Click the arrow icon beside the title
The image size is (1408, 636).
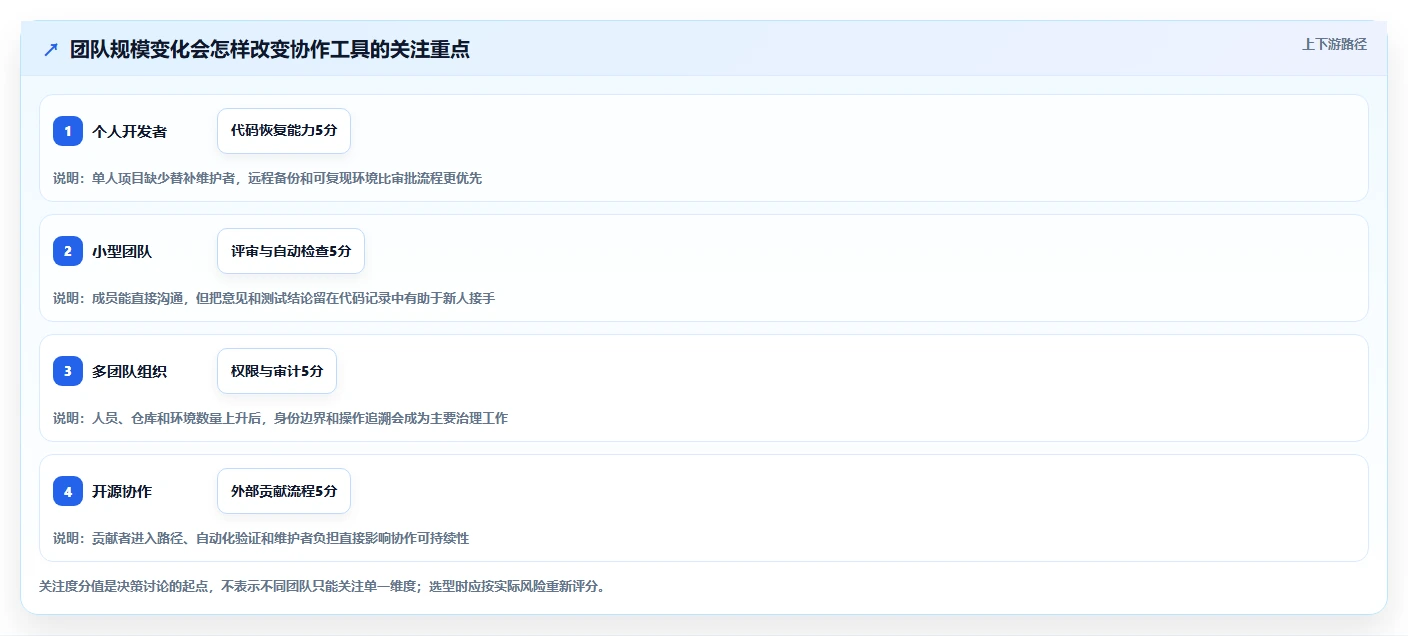click(51, 49)
